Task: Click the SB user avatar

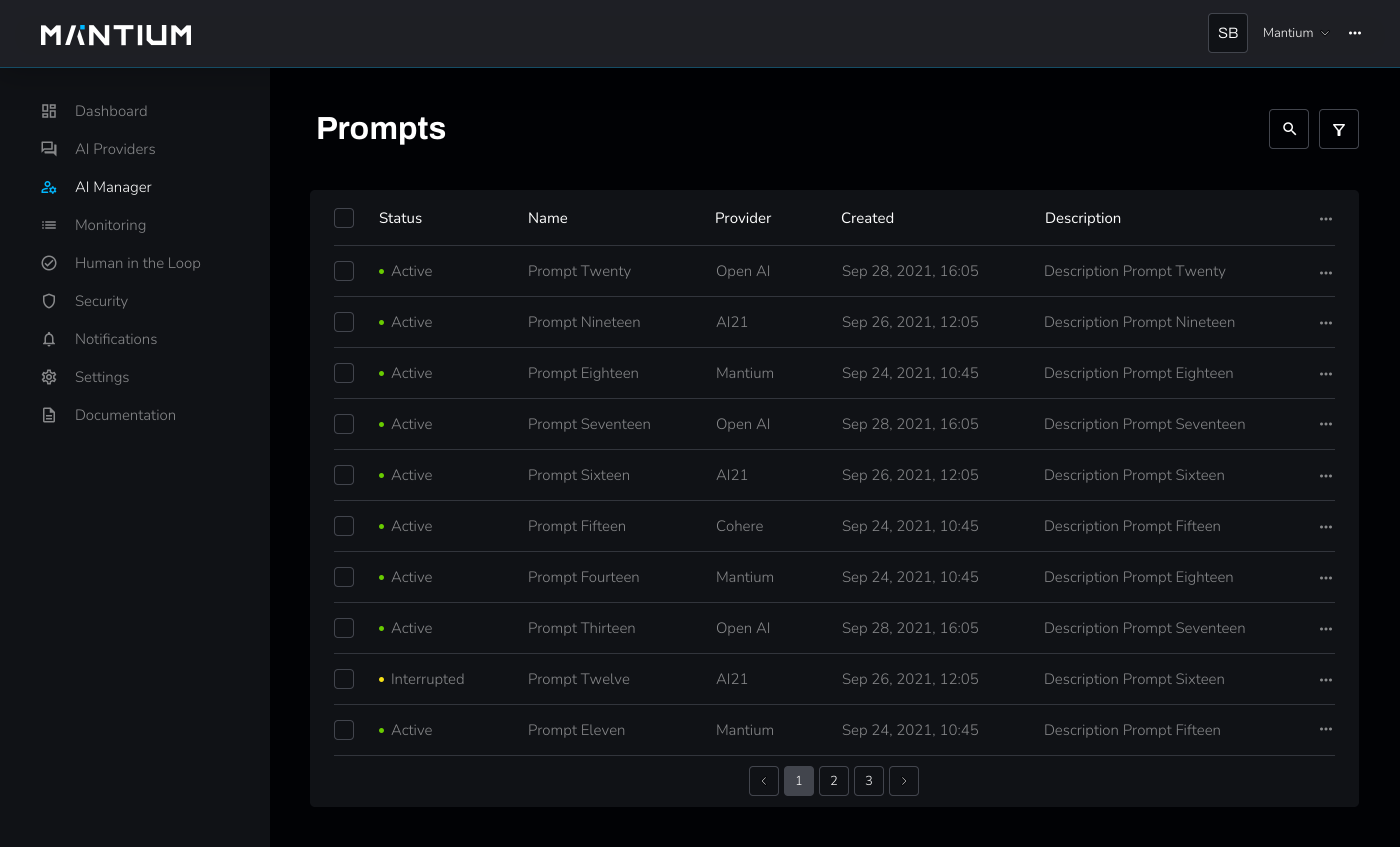Action: click(x=1227, y=33)
